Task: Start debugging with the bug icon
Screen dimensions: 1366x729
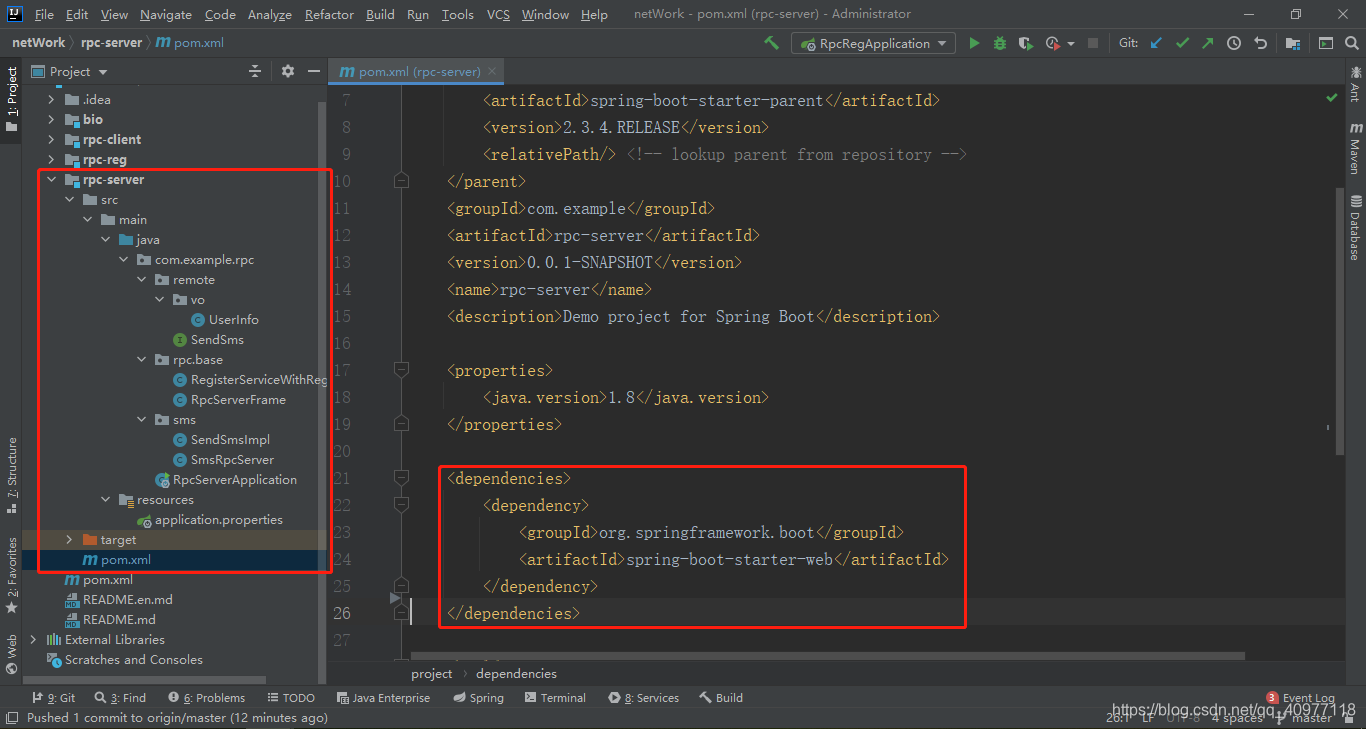Action: 1000,43
